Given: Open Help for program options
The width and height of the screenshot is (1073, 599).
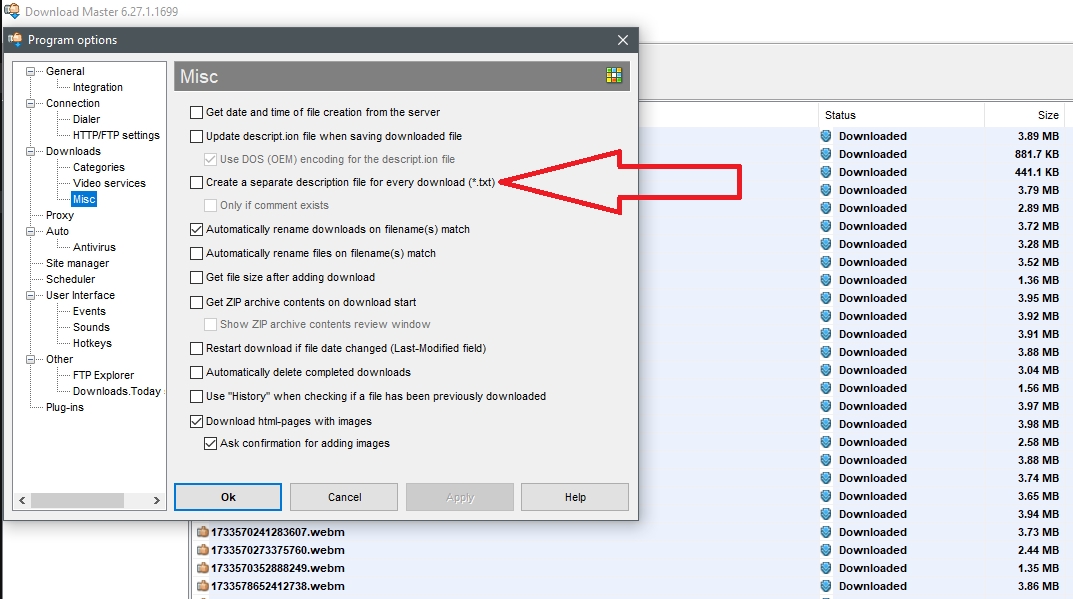Looking at the screenshot, I should coord(575,497).
